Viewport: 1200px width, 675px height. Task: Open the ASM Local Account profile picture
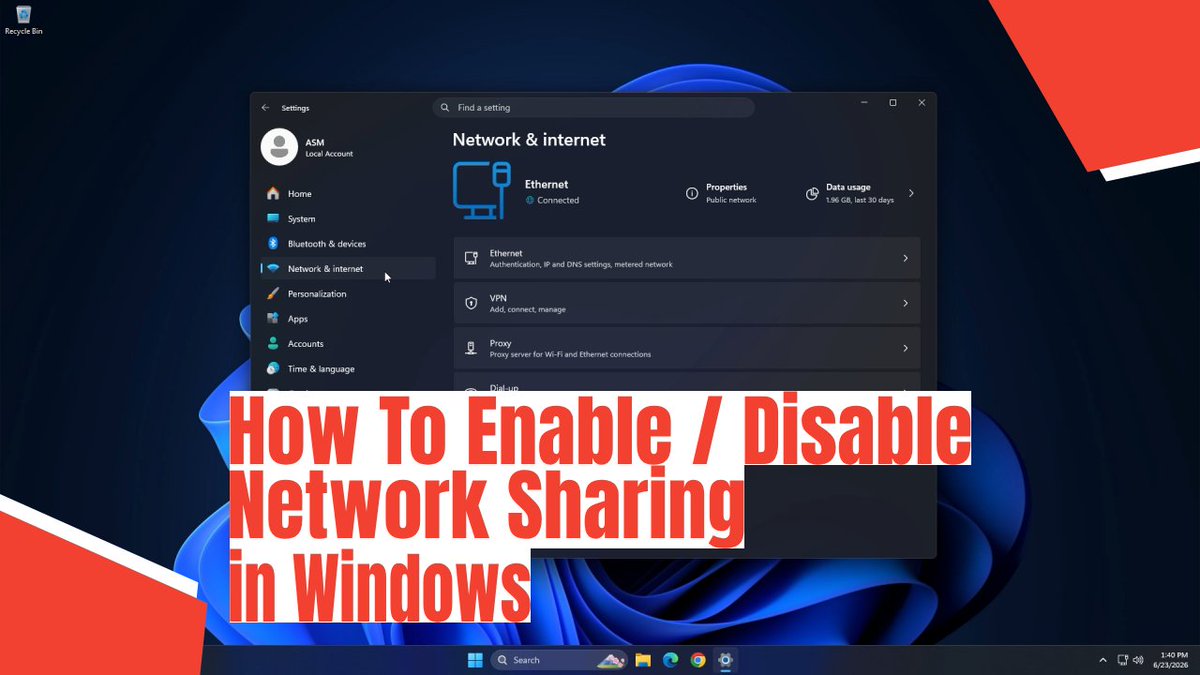279,147
